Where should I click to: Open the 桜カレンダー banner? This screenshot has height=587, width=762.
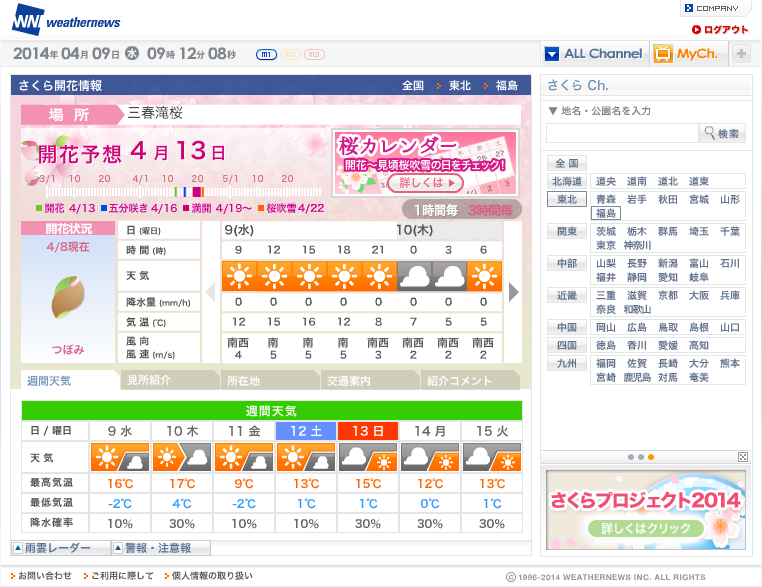pos(425,162)
